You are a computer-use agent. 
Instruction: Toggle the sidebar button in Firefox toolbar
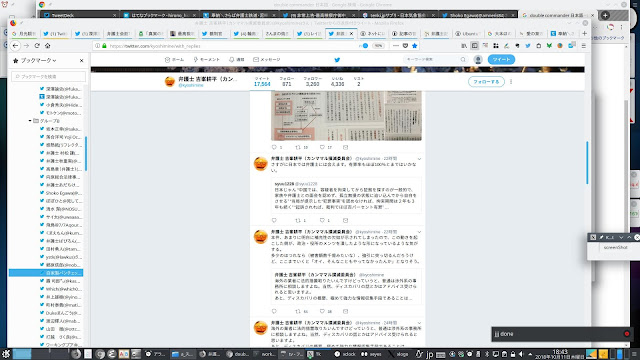point(474,46)
